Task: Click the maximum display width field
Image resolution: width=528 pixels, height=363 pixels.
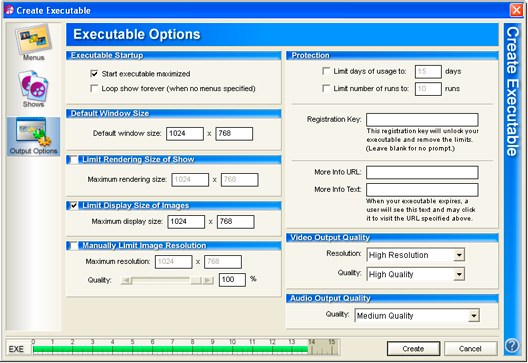Action: pos(186,222)
